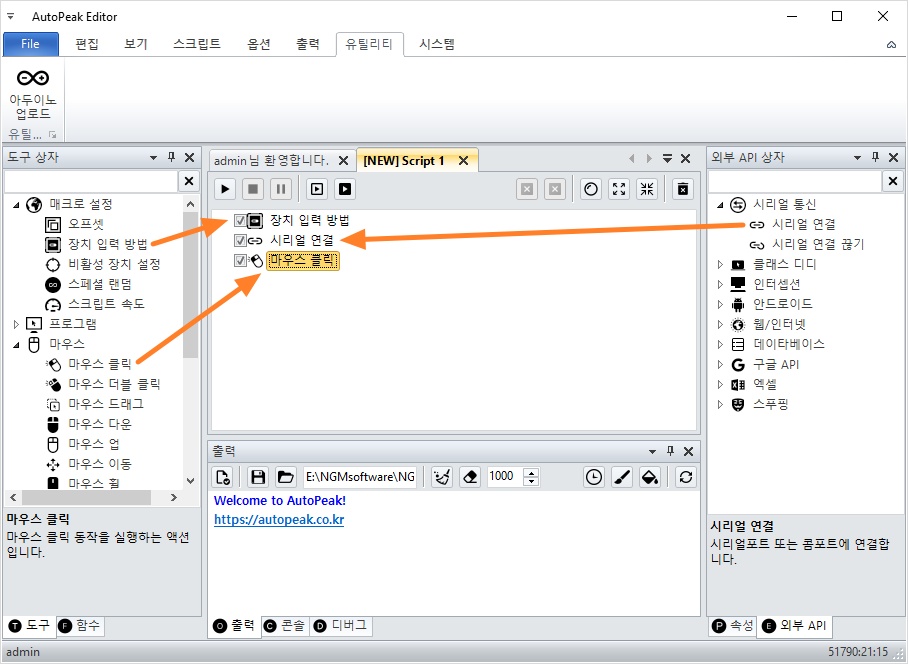Pause script with the pause button

click(x=280, y=189)
